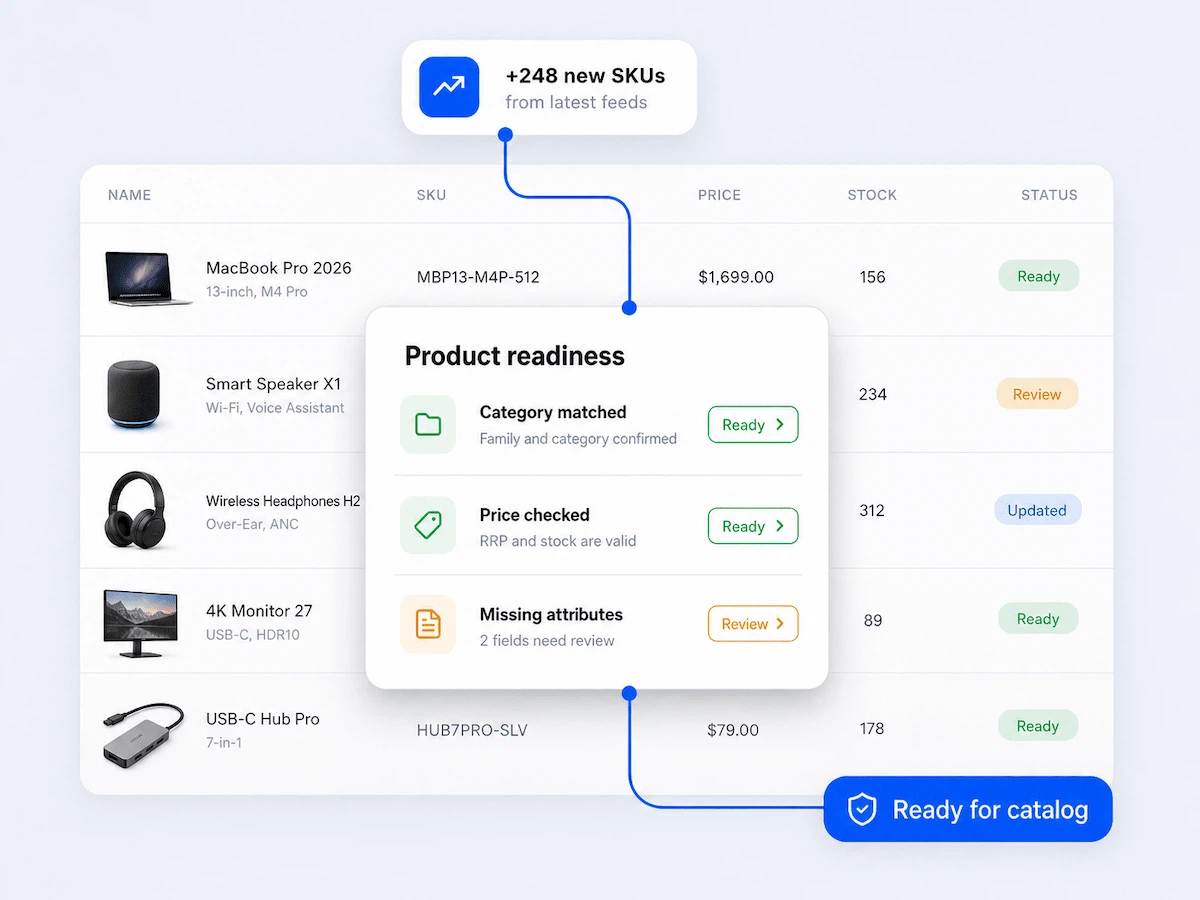Image resolution: width=1200 pixels, height=900 pixels.
Task: Open the 4K Monitor 27 product image
Action: pos(141,623)
